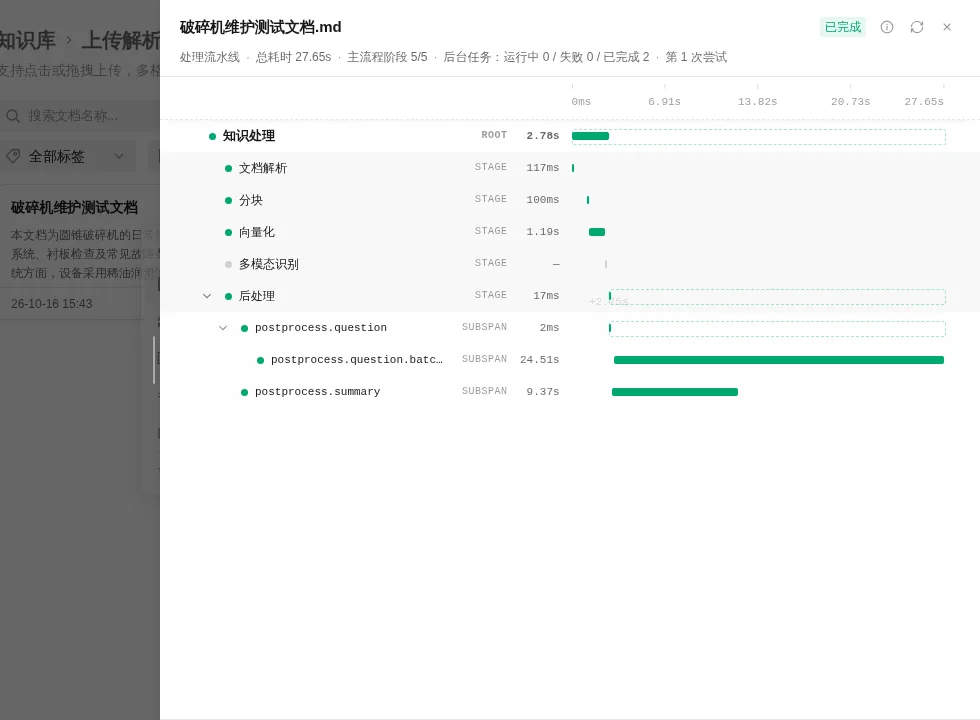The height and width of the screenshot is (720, 980).
Task: Click the 第 1 次尝试 text
Action: tap(696, 57)
